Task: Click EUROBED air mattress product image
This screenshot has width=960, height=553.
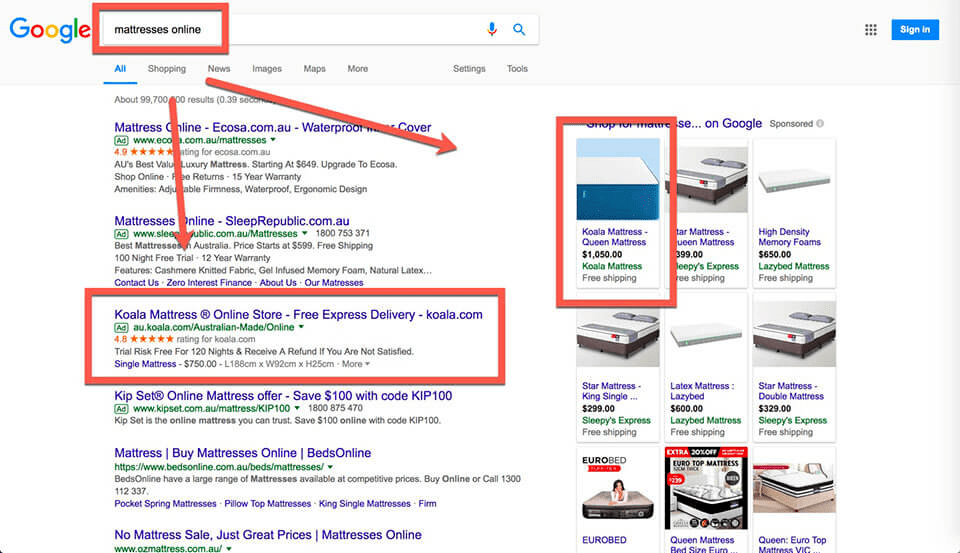Action: tap(618, 488)
